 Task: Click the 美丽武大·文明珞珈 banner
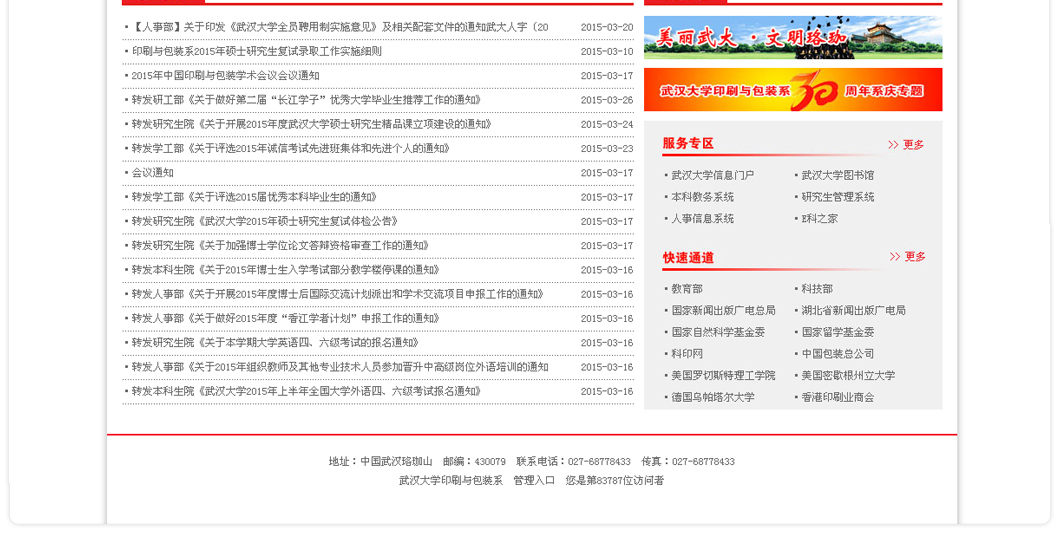tap(793, 38)
